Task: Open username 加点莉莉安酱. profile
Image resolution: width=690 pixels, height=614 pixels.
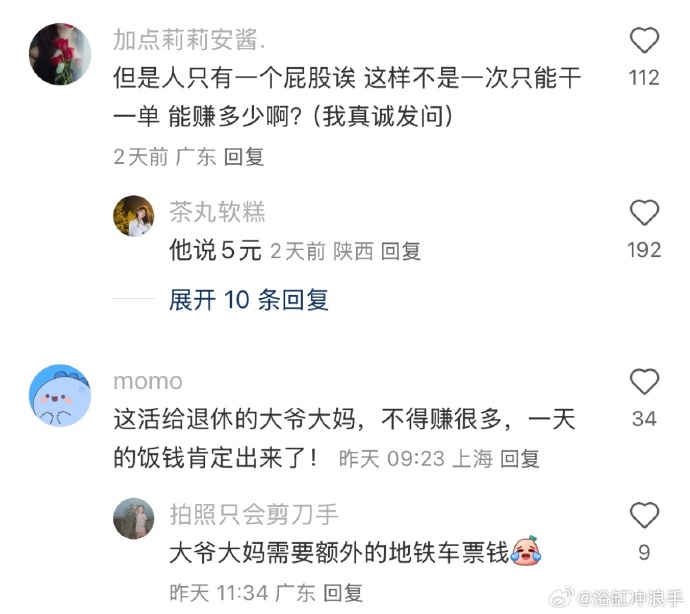Action: point(189,40)
